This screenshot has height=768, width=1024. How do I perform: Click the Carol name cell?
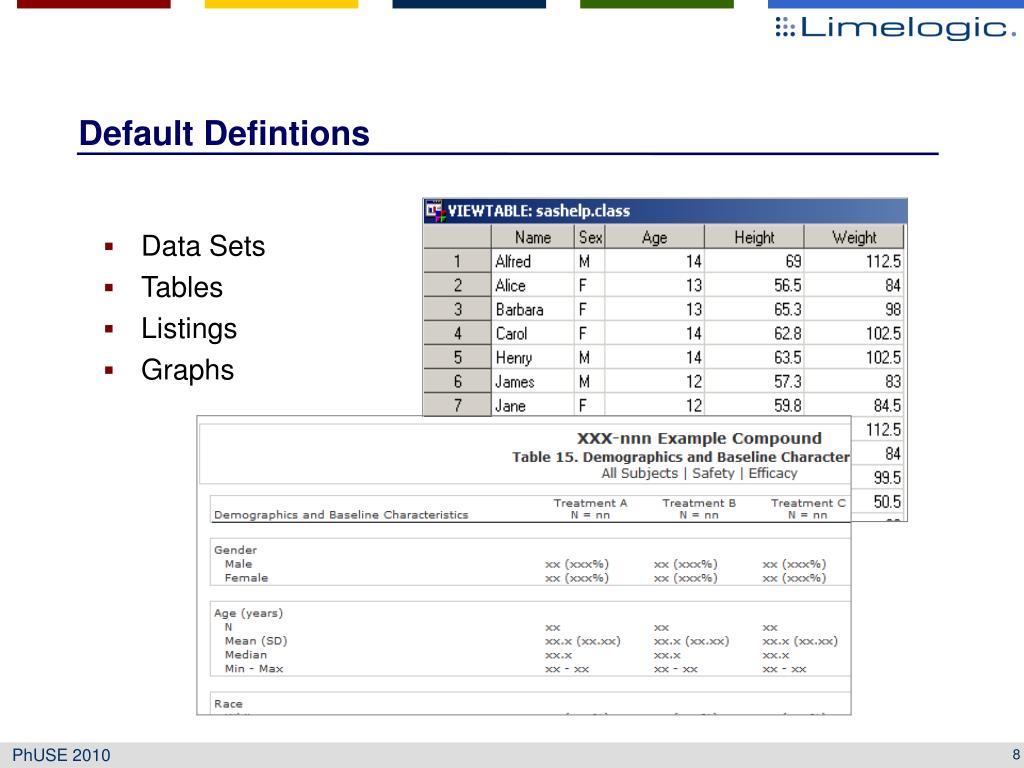[x=533, y=334]
